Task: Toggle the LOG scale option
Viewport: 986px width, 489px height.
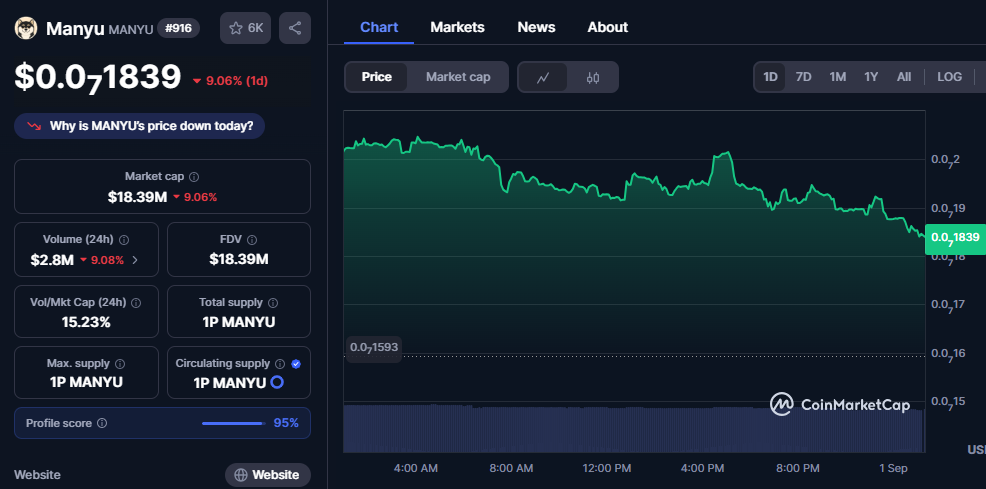Action: pos(949,77)
